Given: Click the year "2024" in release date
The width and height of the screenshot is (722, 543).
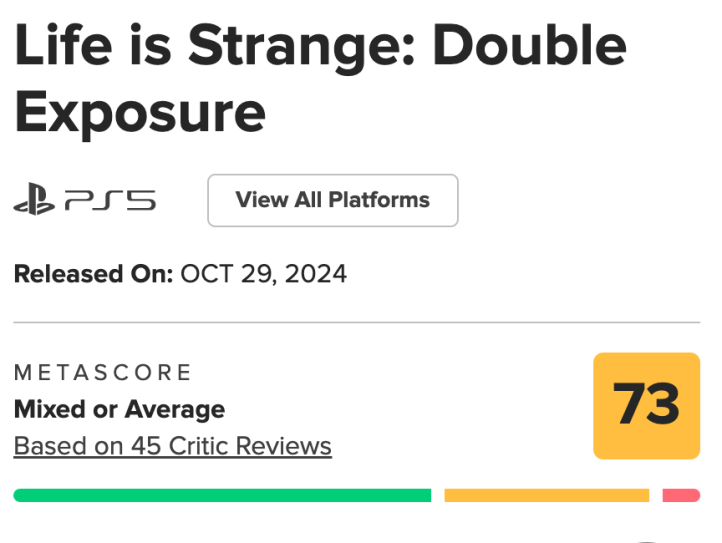Looking at the screenshot, I should (x=314, y=274).
